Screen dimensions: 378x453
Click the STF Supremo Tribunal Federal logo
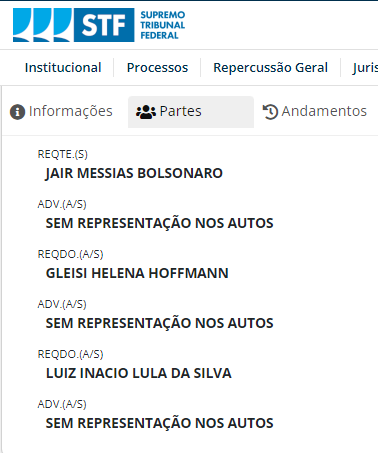point(99,25)
